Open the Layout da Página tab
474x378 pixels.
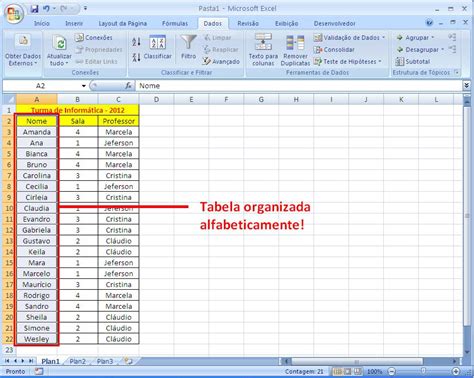coord(123,23)
